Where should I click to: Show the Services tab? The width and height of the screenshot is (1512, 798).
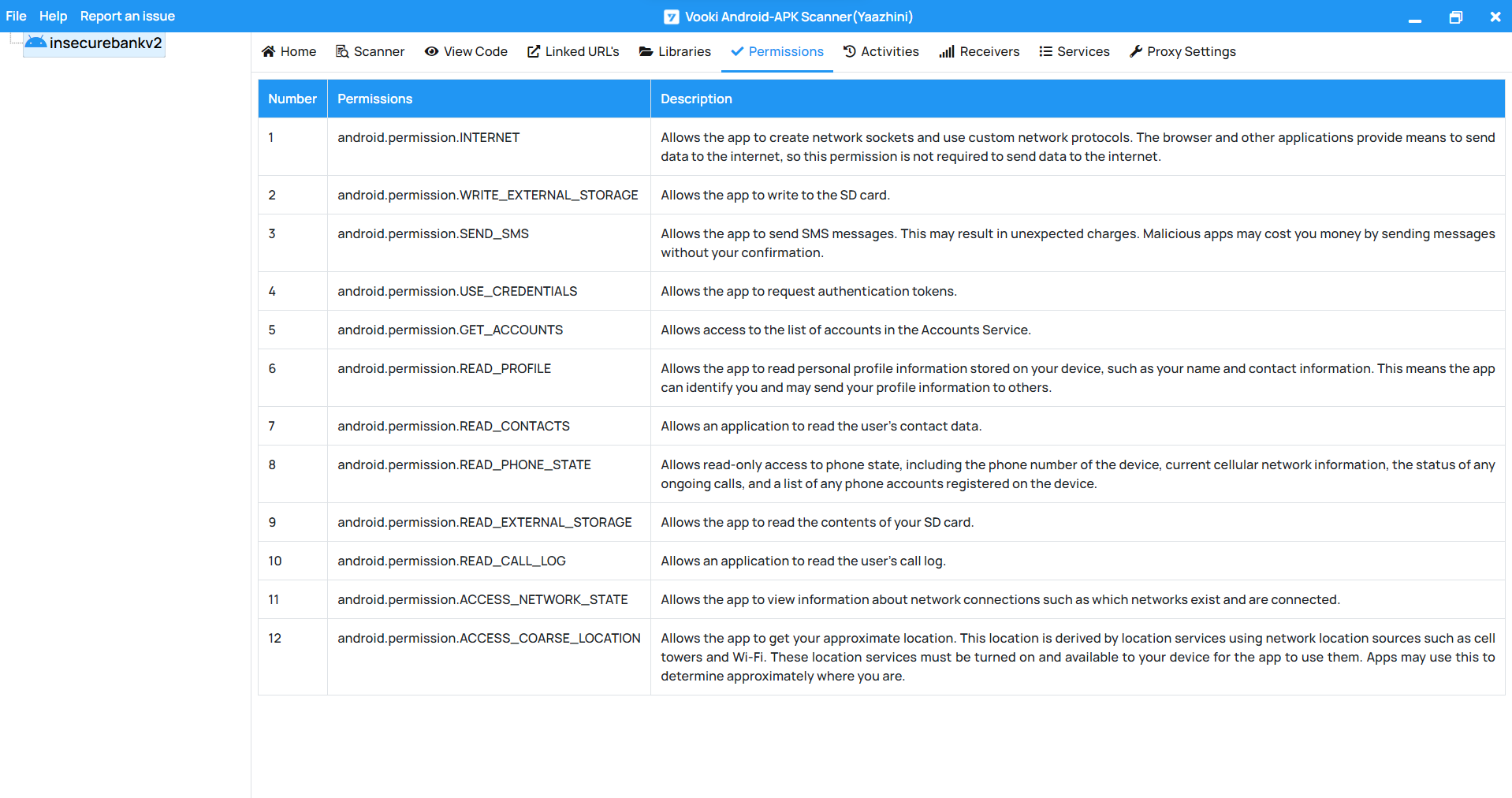[1074, 51]
